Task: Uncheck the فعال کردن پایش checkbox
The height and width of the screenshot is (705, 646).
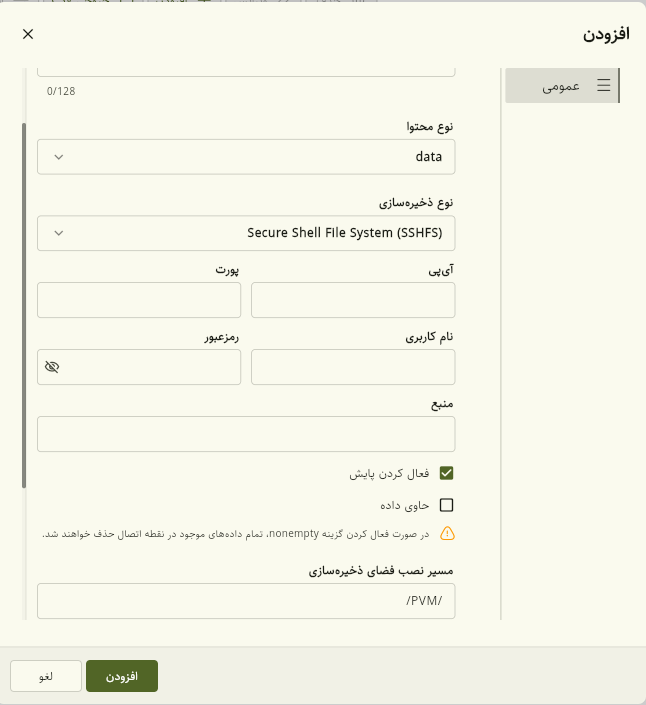Action: point(446,473)
